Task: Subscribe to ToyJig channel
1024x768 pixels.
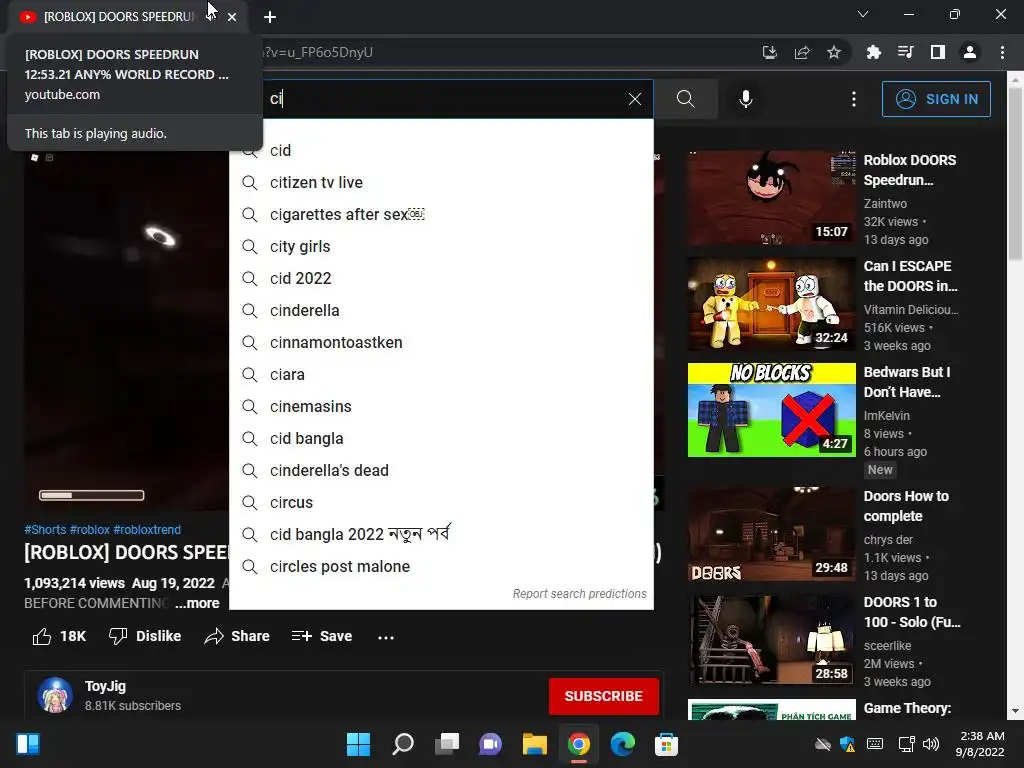Action: pyautogui.click(x=603, y=696)
